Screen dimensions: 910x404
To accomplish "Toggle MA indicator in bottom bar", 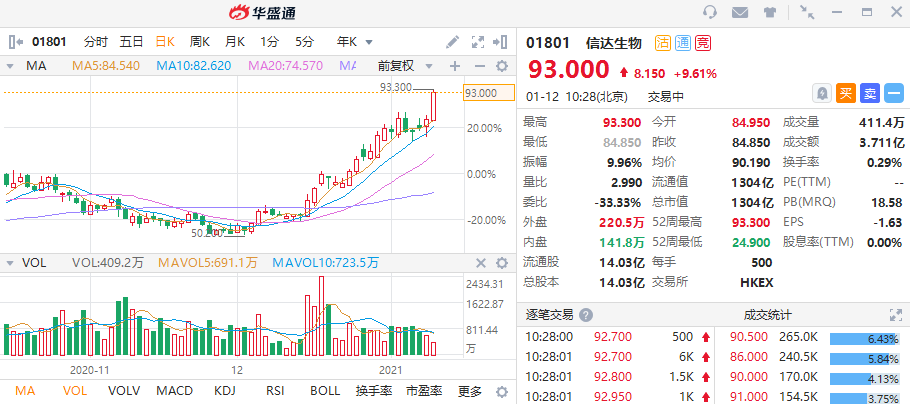I will click(24, 391).
